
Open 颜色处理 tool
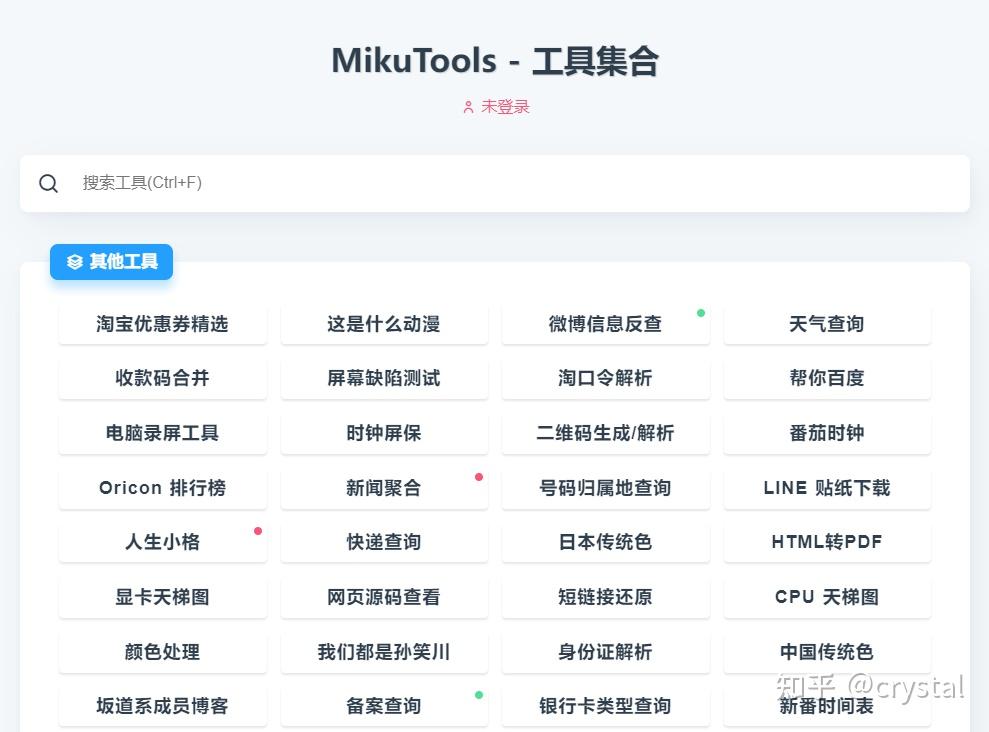click(x=163, y=652)
